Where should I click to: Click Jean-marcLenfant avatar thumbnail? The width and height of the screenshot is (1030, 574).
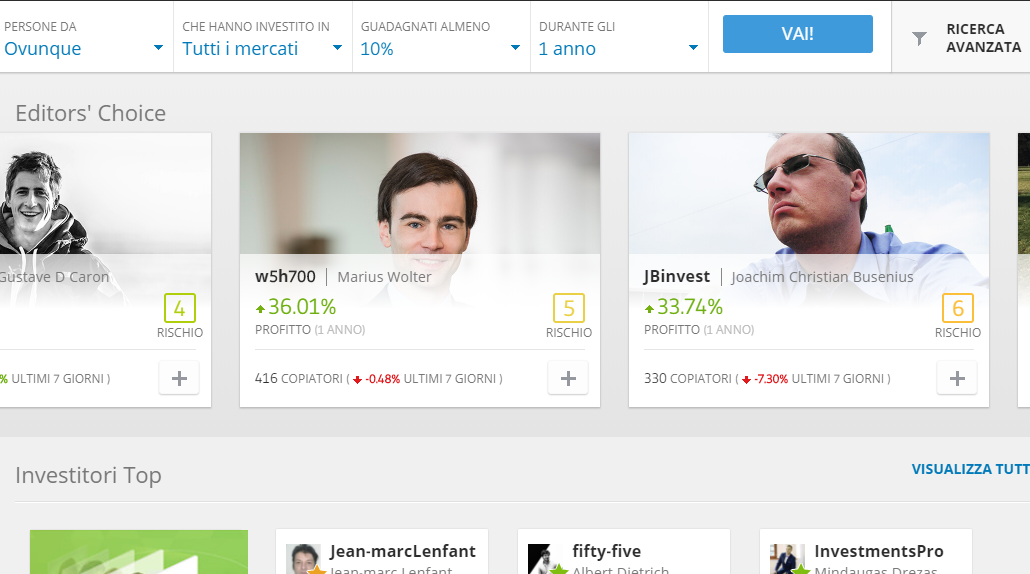click(x=303, y=559)
